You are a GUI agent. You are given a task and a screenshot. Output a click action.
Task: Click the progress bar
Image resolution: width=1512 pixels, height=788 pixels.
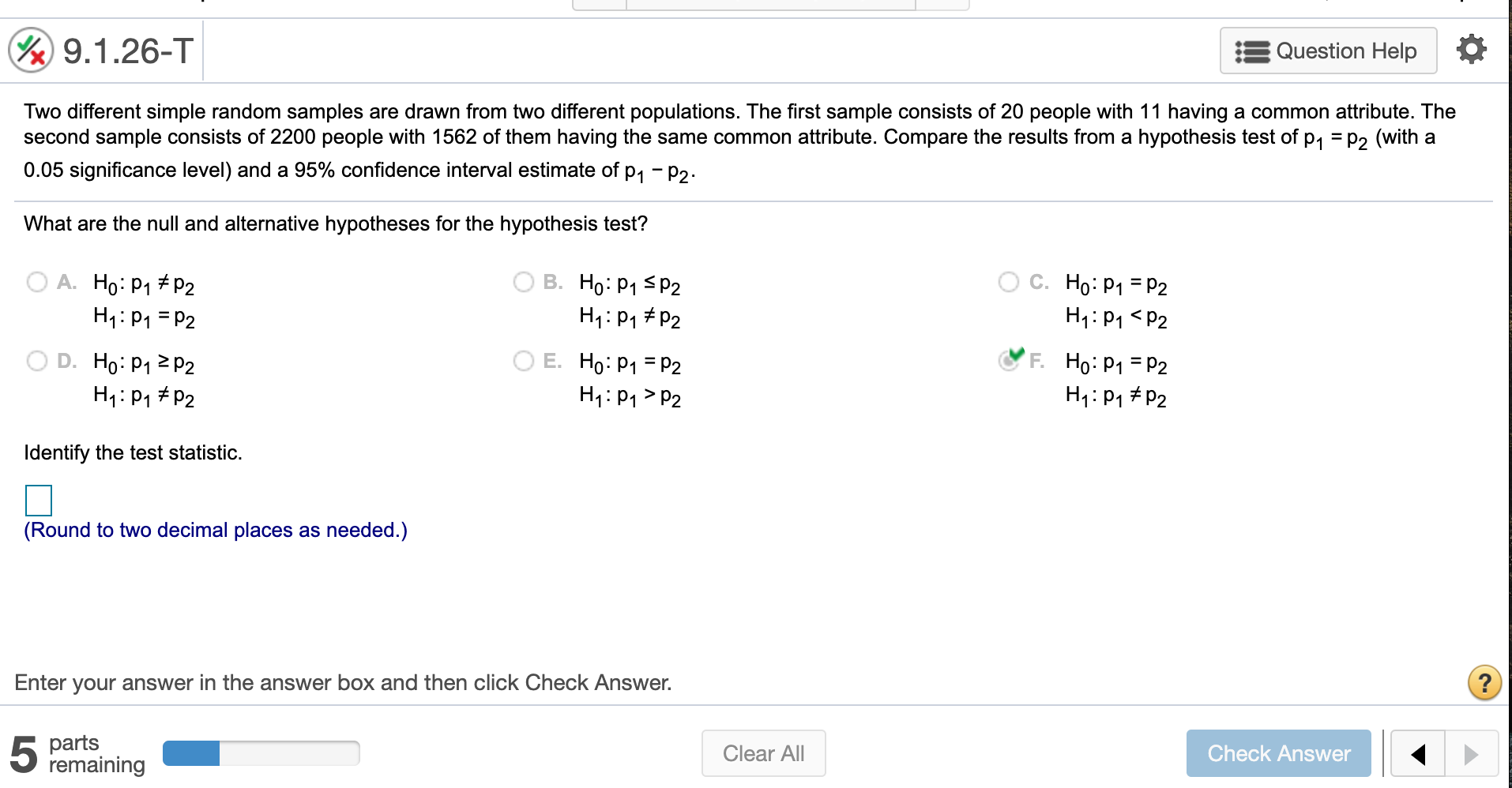261,752
